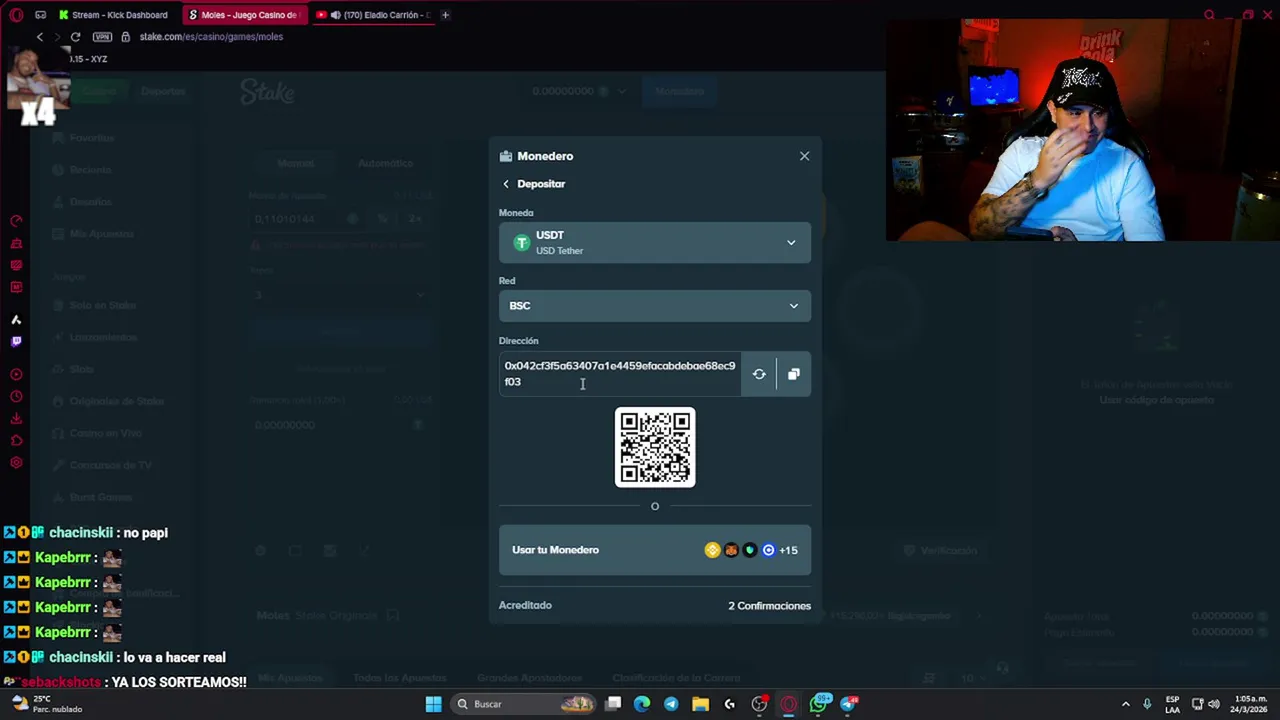The image size is (1280, 720).
Task: Click the deposit QR code
Action: click(655, 447)
